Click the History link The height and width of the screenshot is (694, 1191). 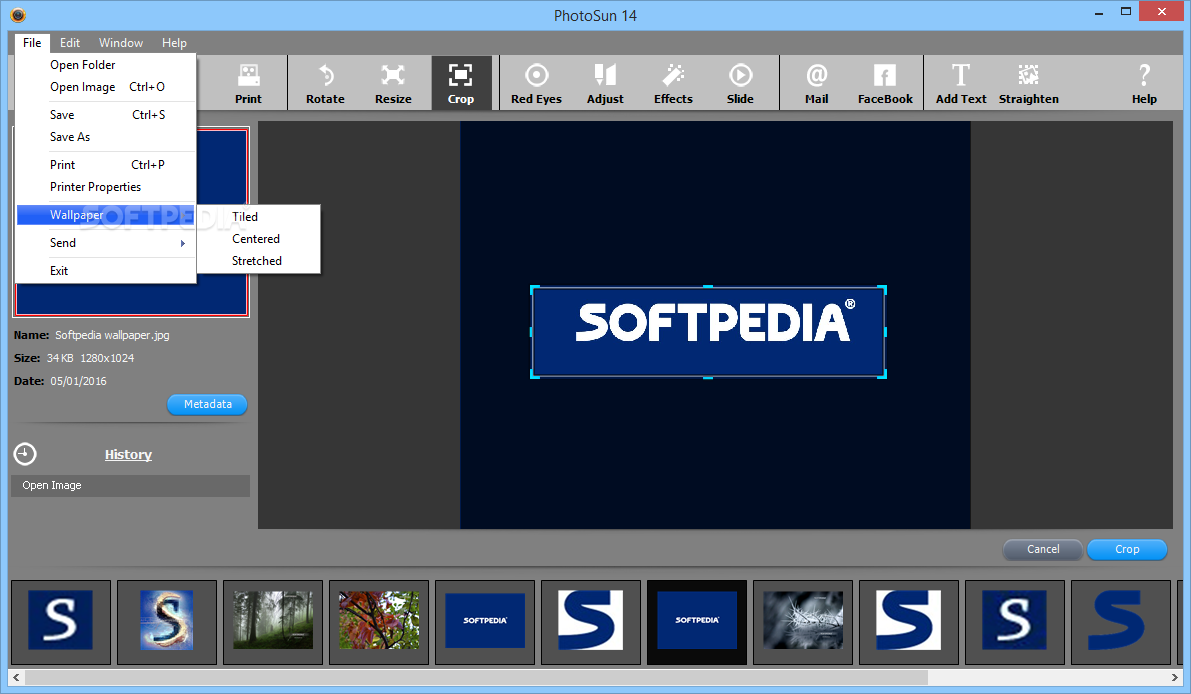click(x=128, y=455)
